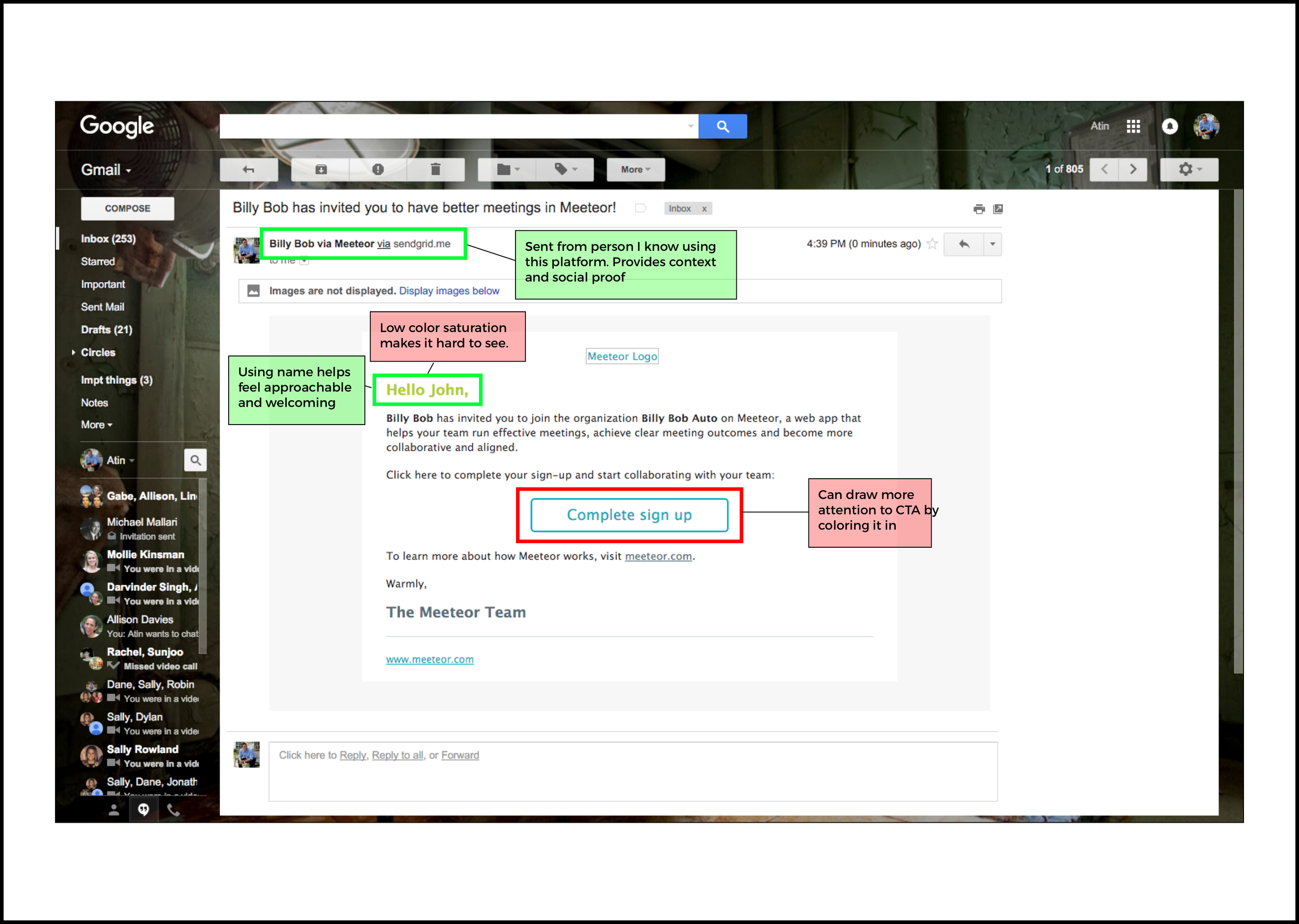Go back to inbox with arrow button
This screenshot has height=924, width=1299.
pyautogui.click(x=248, y=169)
